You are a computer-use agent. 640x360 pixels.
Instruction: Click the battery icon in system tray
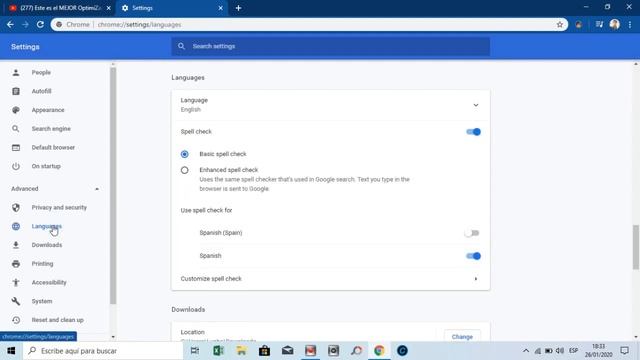click(x=549, y=351)
